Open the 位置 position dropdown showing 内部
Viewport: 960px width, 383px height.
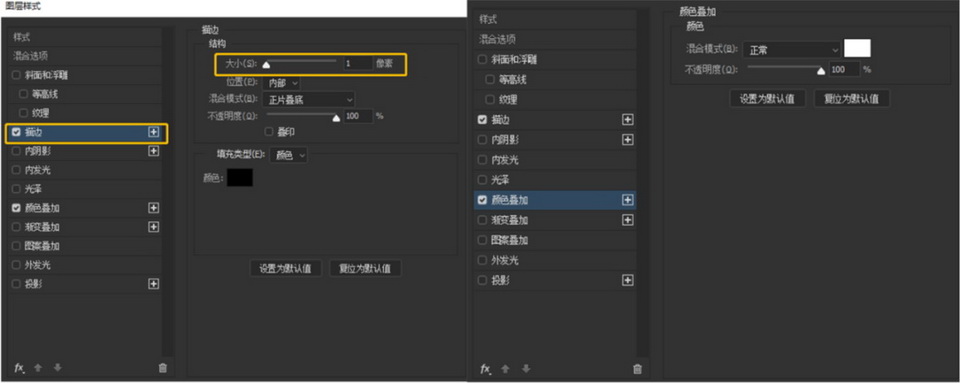click(x=282, y=83)
